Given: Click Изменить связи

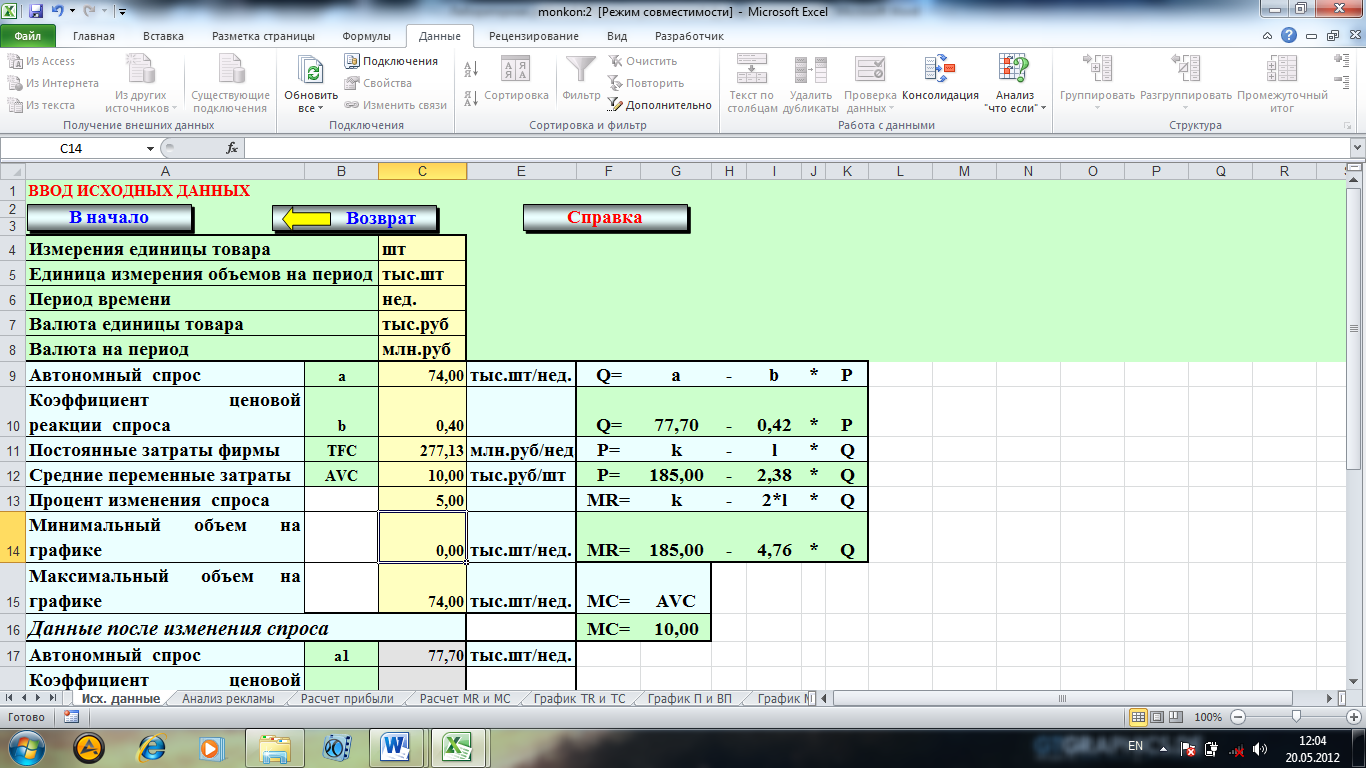Looking at the screenshot, I should [x=396, y=105].
